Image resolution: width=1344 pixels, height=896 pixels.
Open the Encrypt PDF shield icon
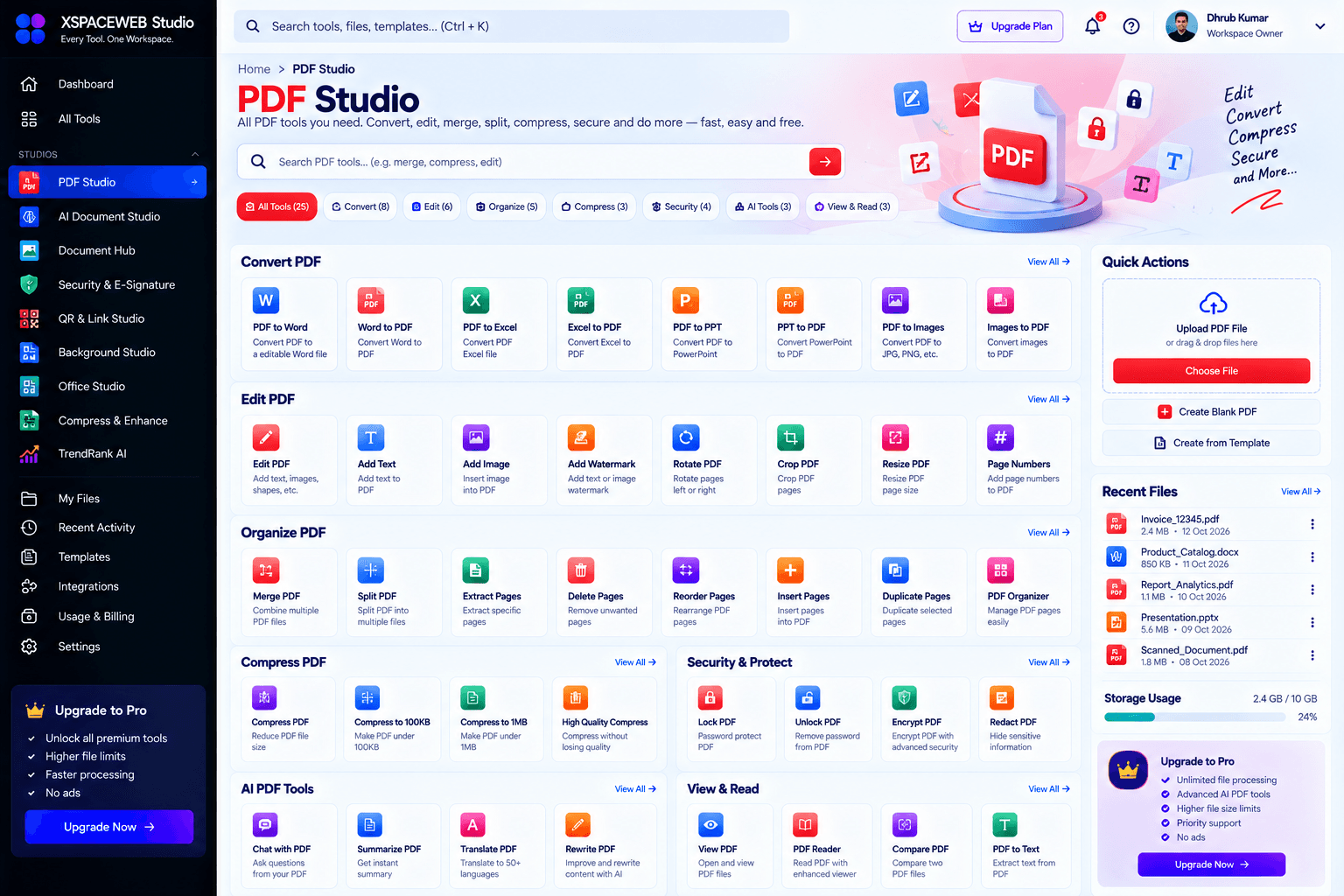[904, 697]
